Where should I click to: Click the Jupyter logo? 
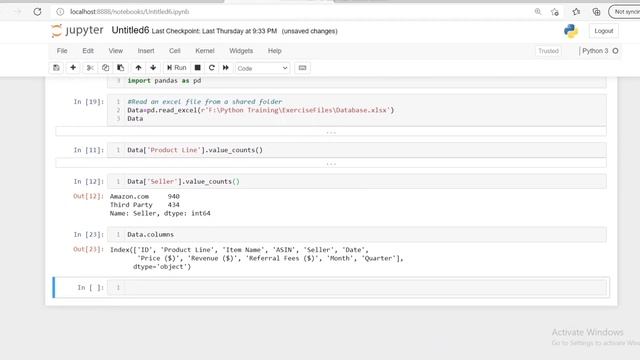(77, 31)
